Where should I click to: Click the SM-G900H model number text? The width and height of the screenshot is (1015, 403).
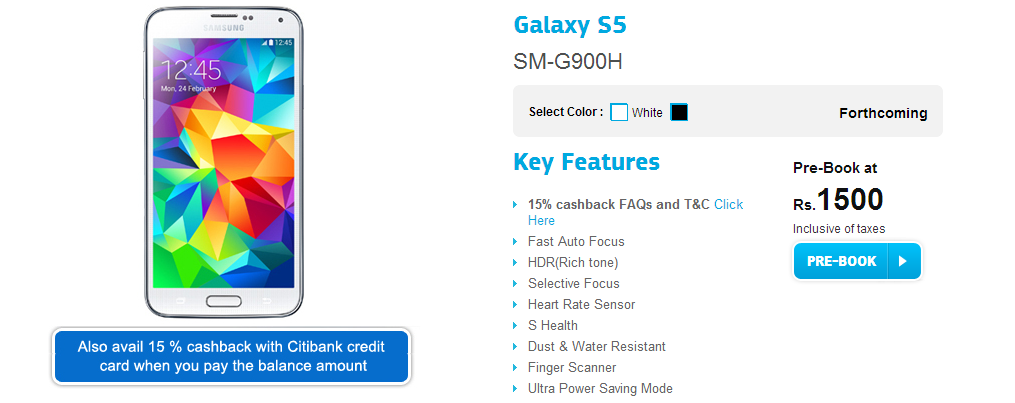click(x=568, y=61)
